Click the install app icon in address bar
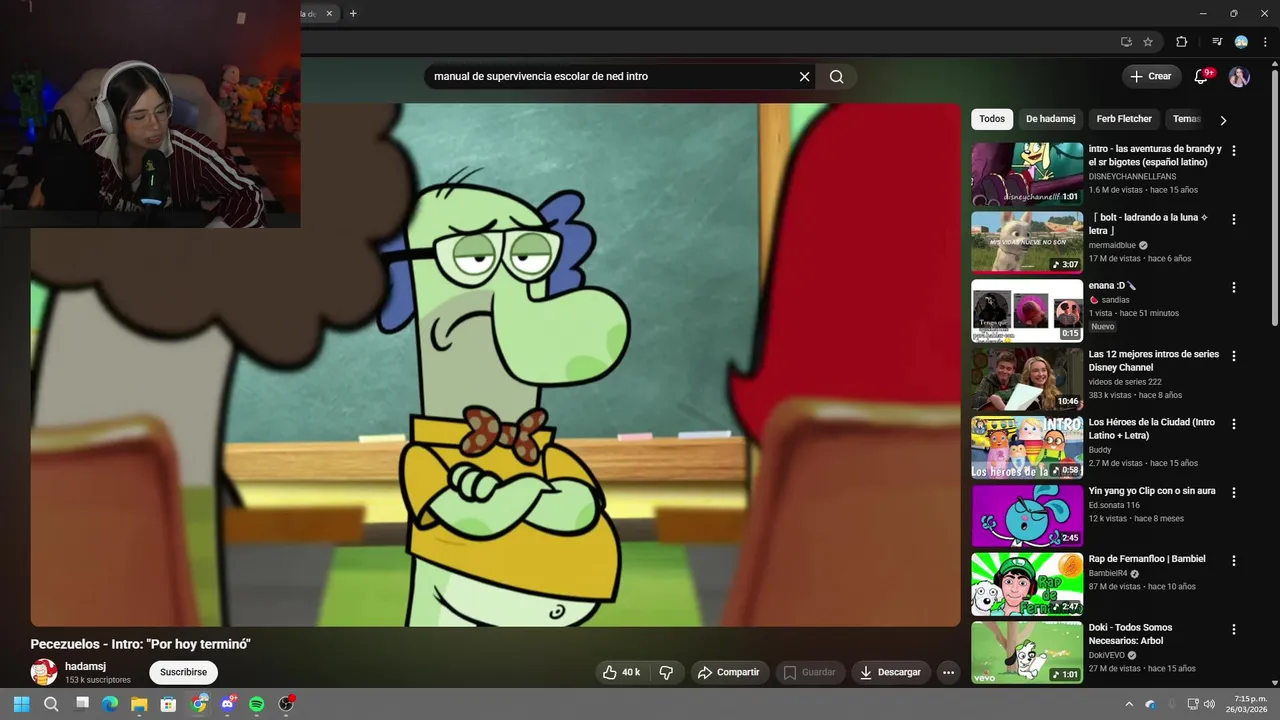Viewport: 1280px width, 720px height. coord(1126,42)
